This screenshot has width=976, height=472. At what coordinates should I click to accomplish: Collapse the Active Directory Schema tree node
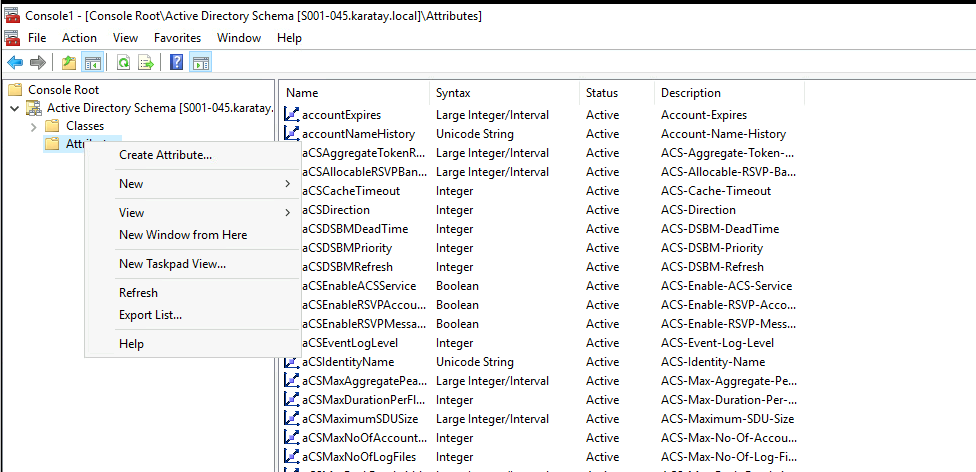[15, 108]
